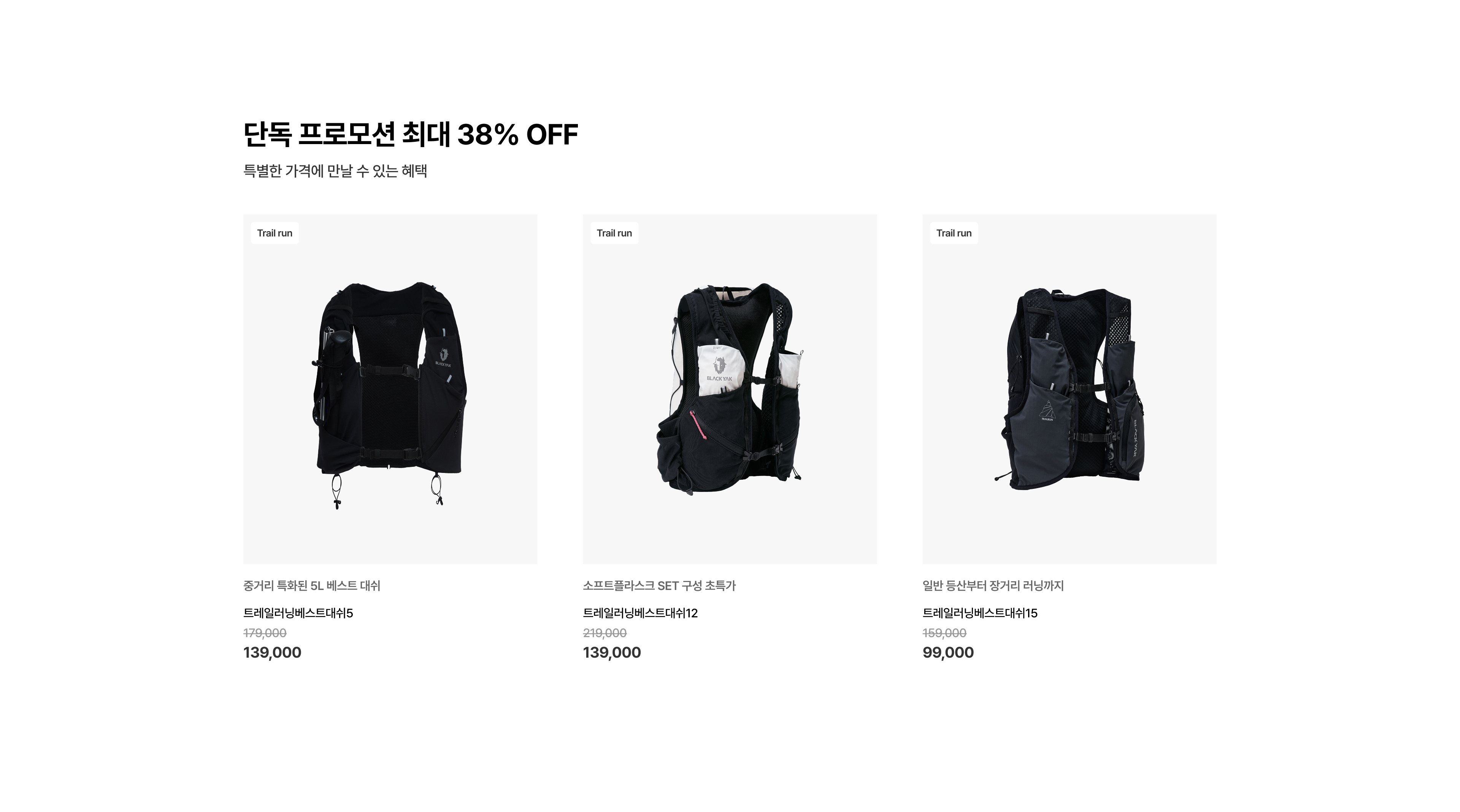Click the 139,000 price under 대쉬5
The width and height of the screenshot is (1460, 812).
click(x=273, y=652)
